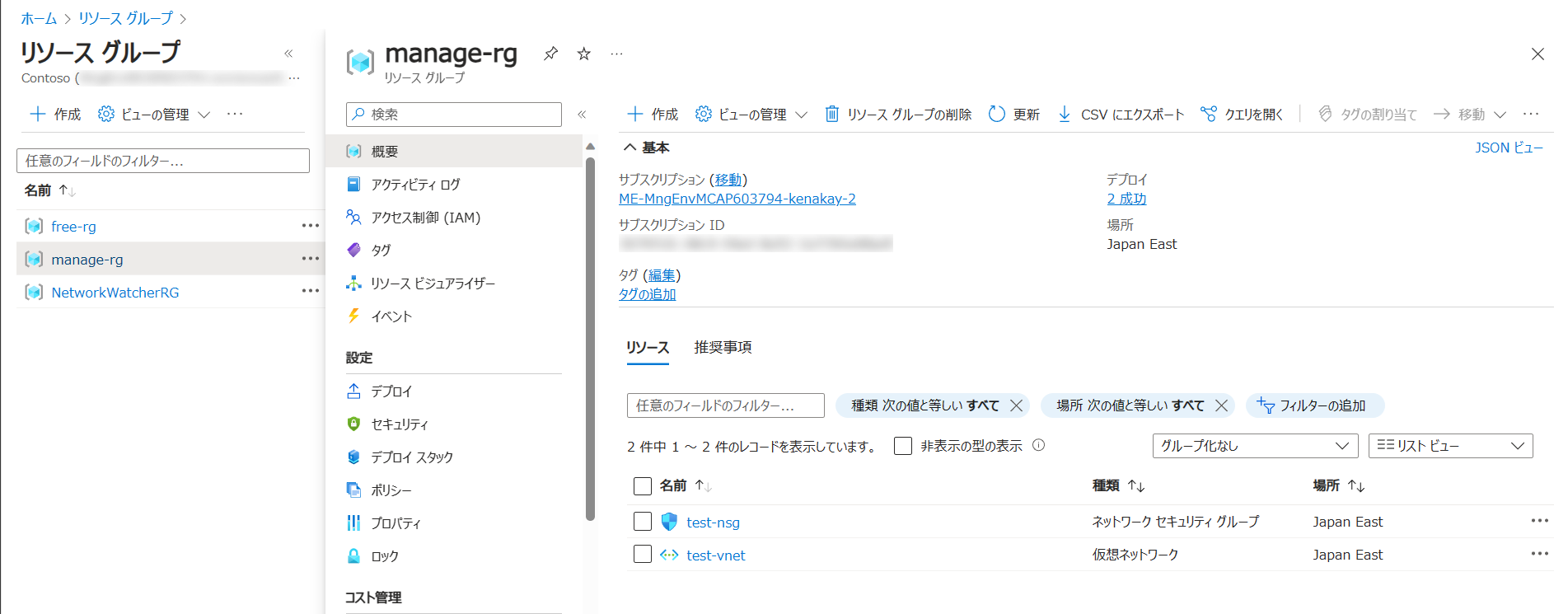Open ビューの管理 dropdown in the left pane
Image resolution: width=1568 pixels, height=614 pixels.
[x=154, y=115]
